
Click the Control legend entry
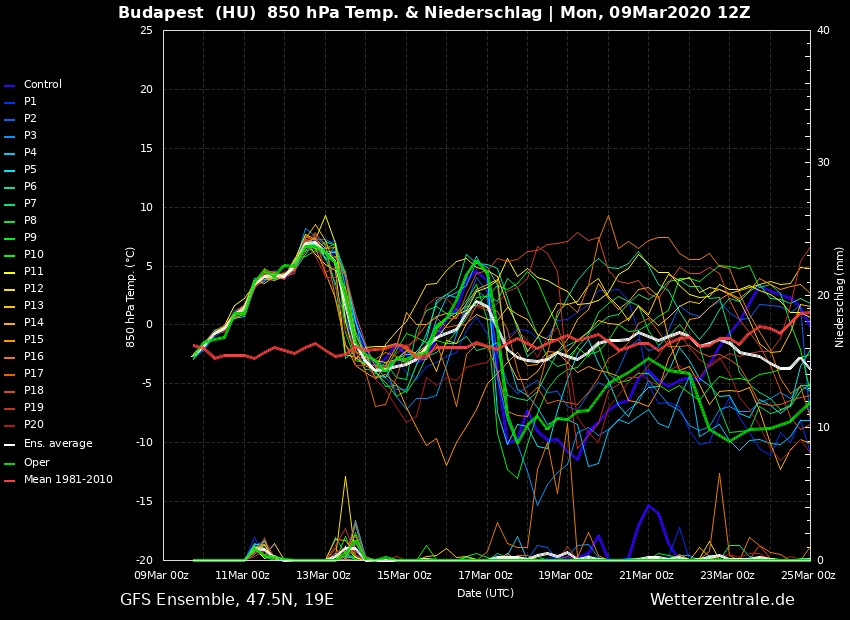tap(42, 85)
